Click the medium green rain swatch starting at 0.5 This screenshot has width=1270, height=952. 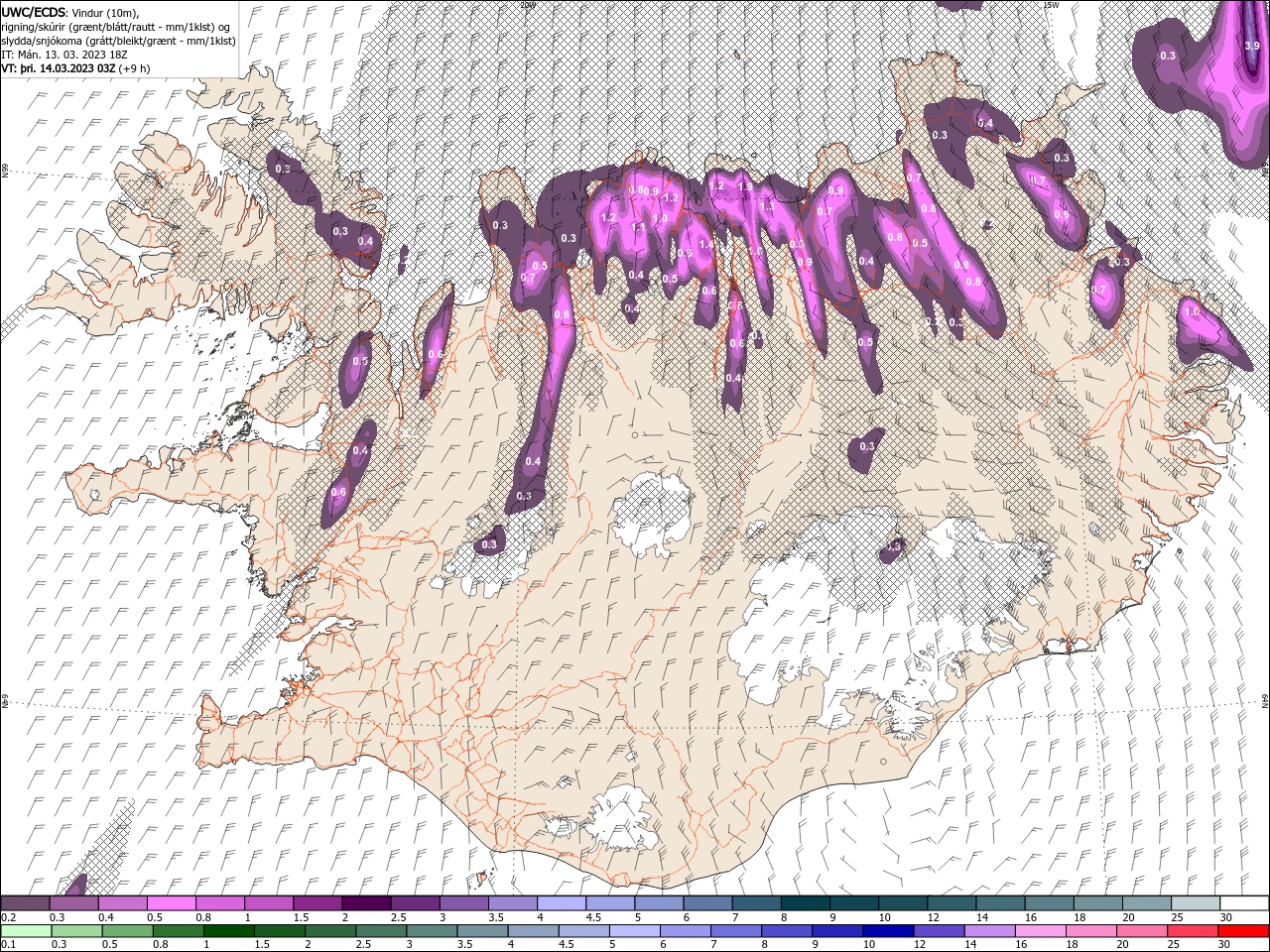tap(127, 931)
